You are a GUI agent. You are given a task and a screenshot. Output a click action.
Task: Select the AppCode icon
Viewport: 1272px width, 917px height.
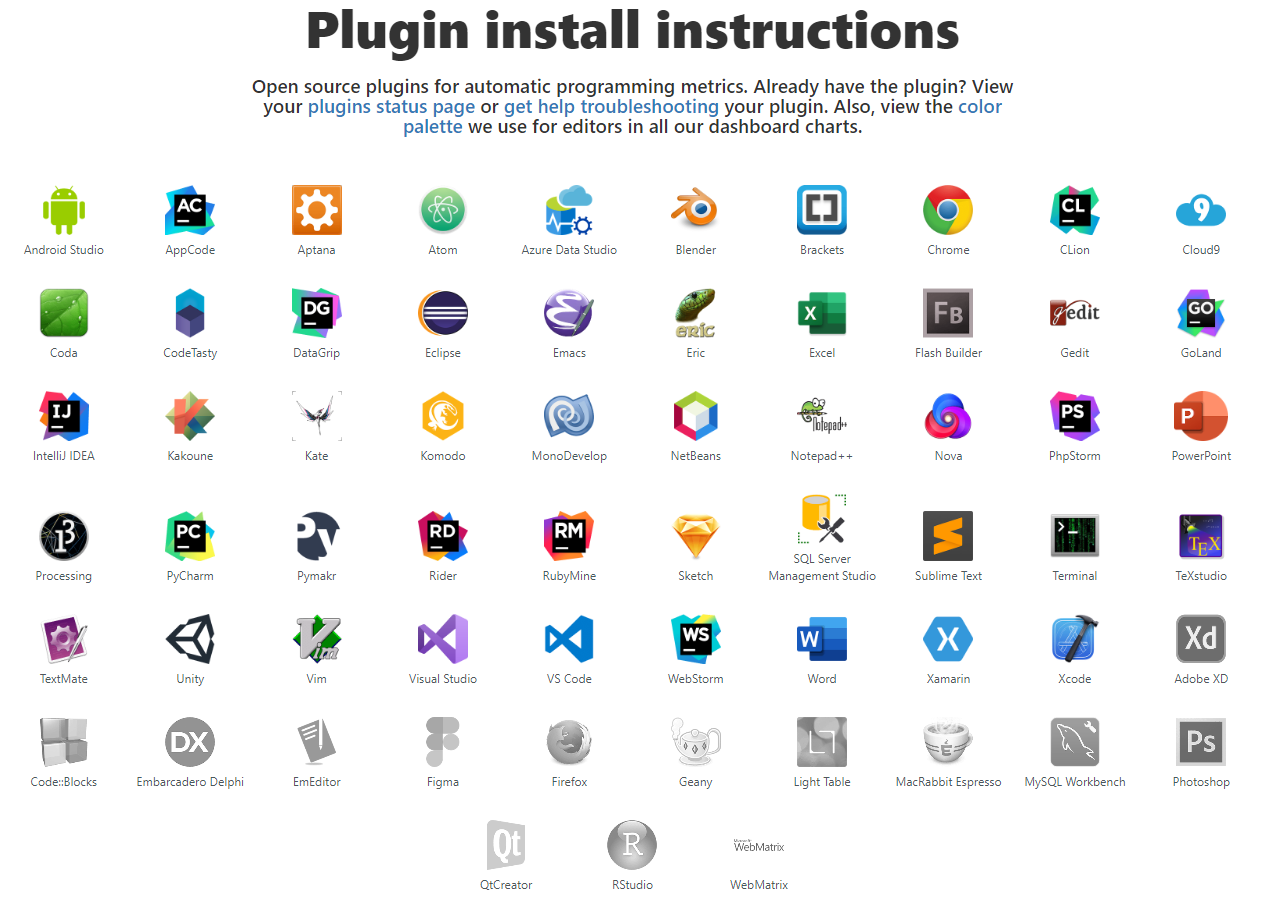point(190,210)
